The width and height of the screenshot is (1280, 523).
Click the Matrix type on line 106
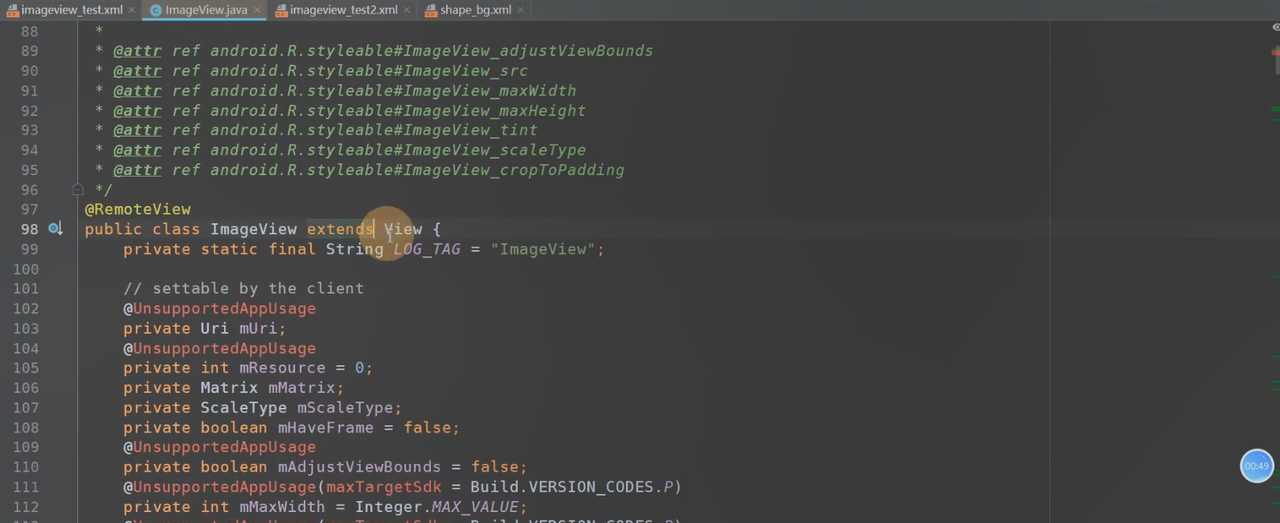[230, 388]
